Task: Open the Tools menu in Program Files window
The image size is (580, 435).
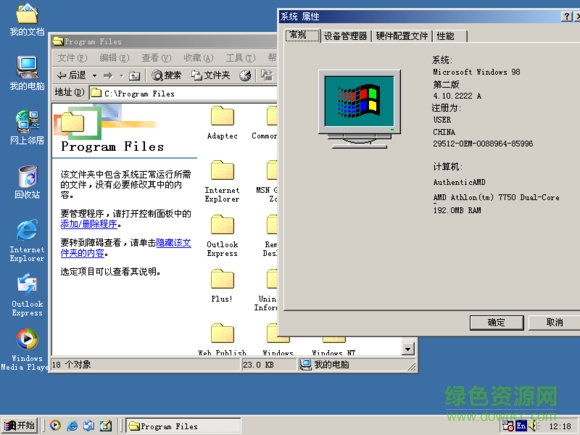Action: (x=240, y=58)
